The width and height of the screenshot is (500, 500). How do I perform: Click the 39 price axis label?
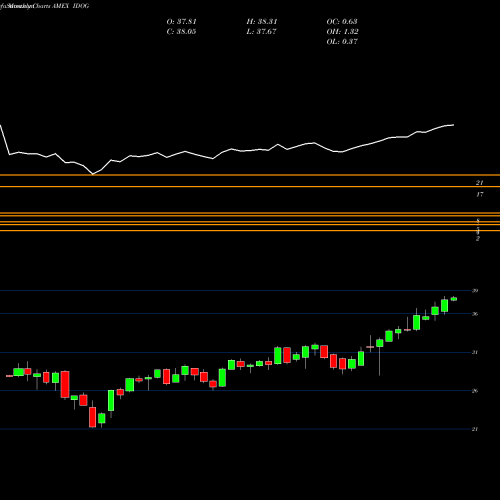(x=475, y=291)
